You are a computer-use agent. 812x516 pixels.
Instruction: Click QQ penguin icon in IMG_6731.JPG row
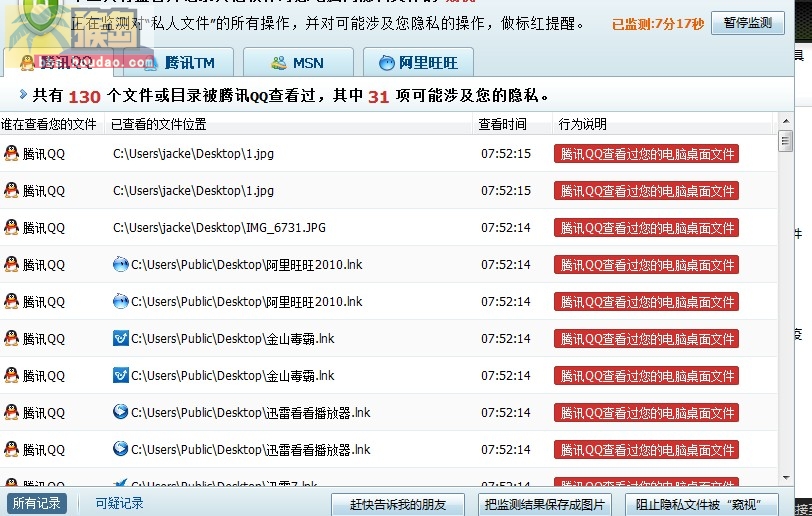coord(11,227)
